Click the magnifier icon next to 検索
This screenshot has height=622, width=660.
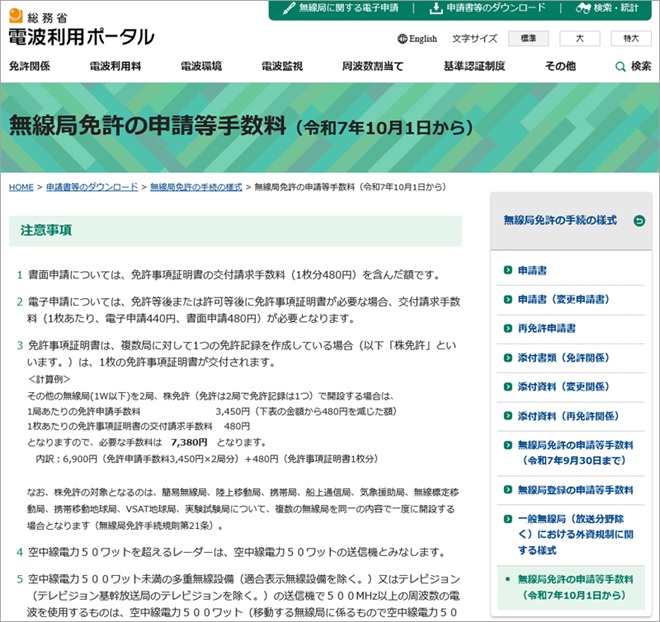[621, 66]
